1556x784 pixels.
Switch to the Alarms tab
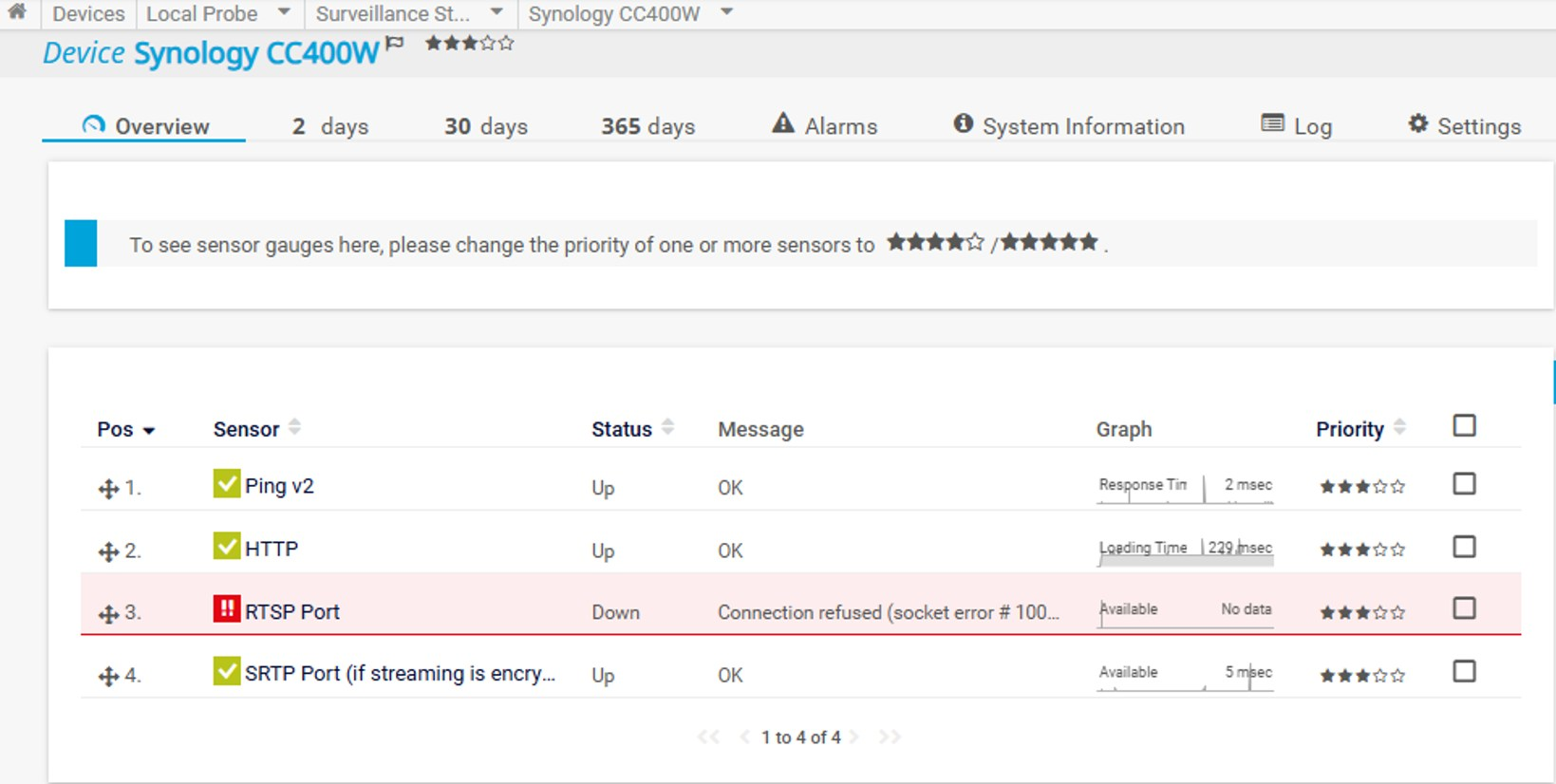pos(824,126)
